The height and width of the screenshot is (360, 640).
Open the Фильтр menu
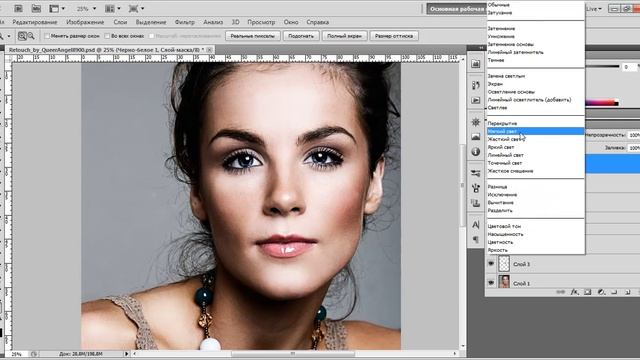click(184, 22)
